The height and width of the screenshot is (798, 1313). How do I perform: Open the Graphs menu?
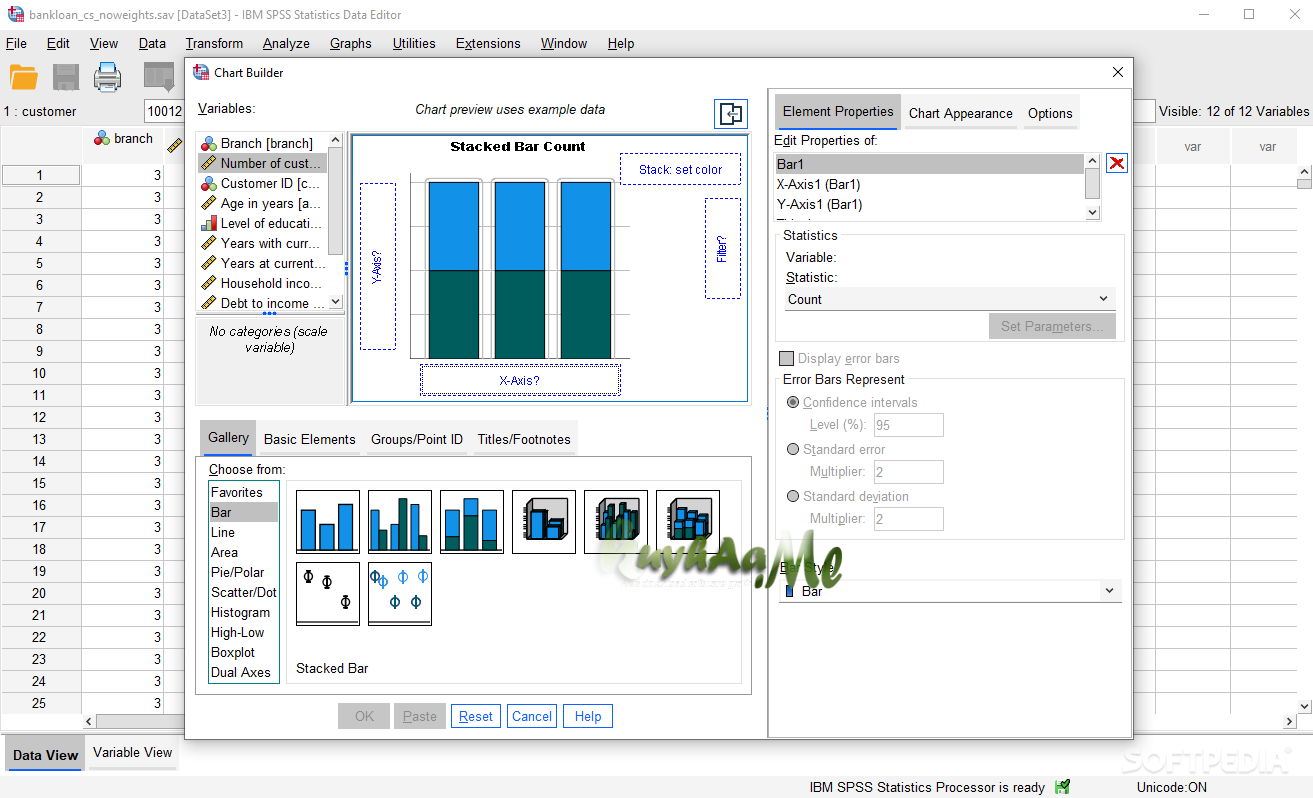pyautogui.click(x=350, y=43)
